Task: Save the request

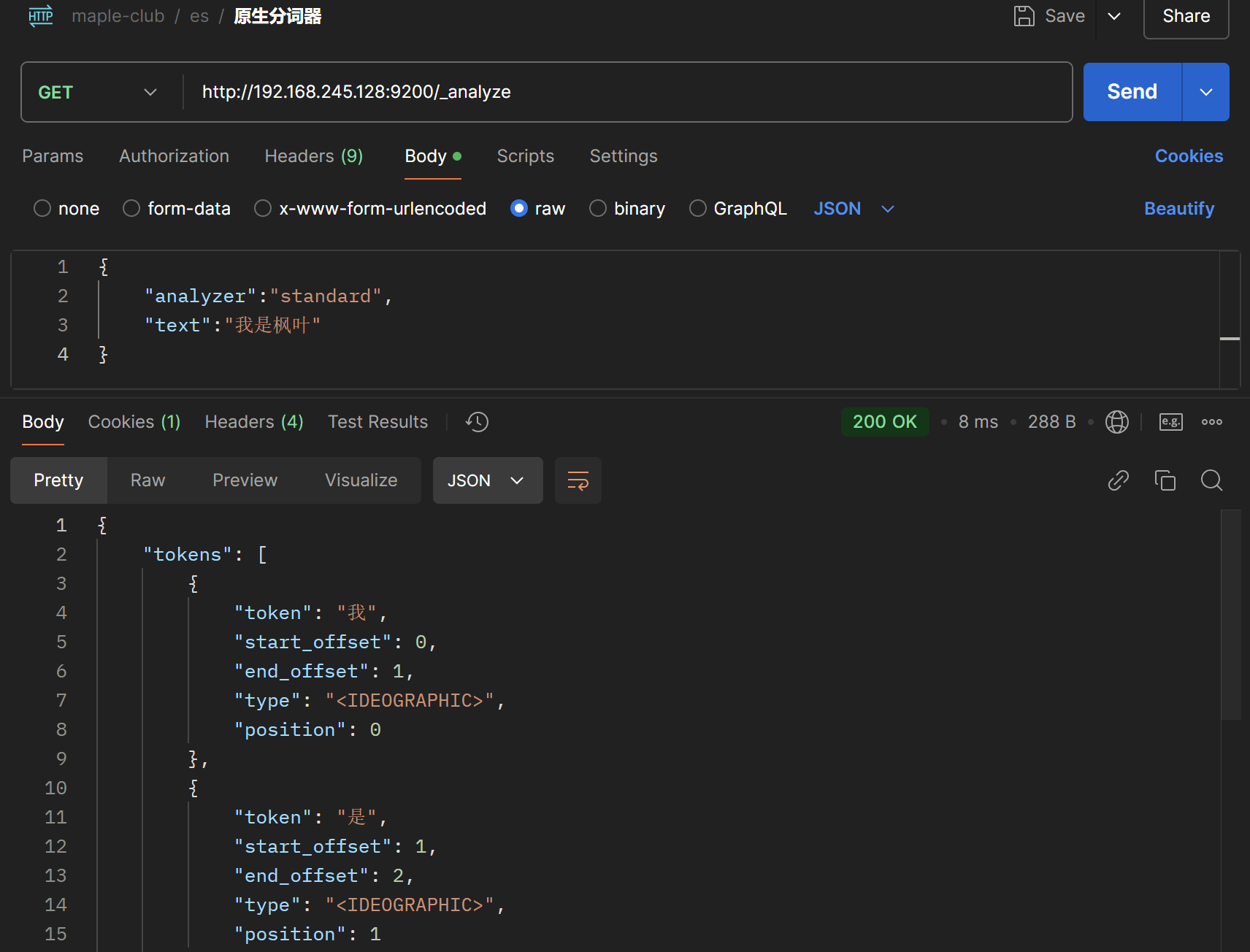Action: click(1050, 16)
